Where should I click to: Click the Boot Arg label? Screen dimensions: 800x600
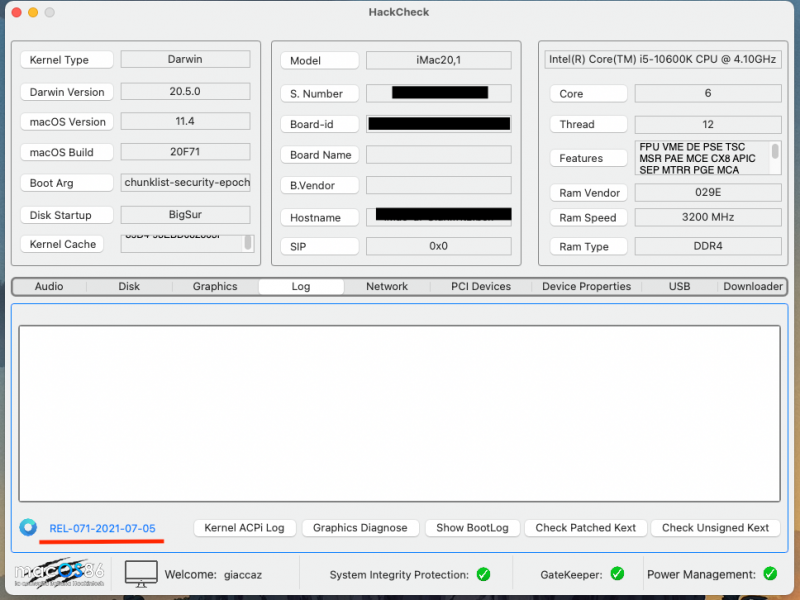tap(67, 183)
